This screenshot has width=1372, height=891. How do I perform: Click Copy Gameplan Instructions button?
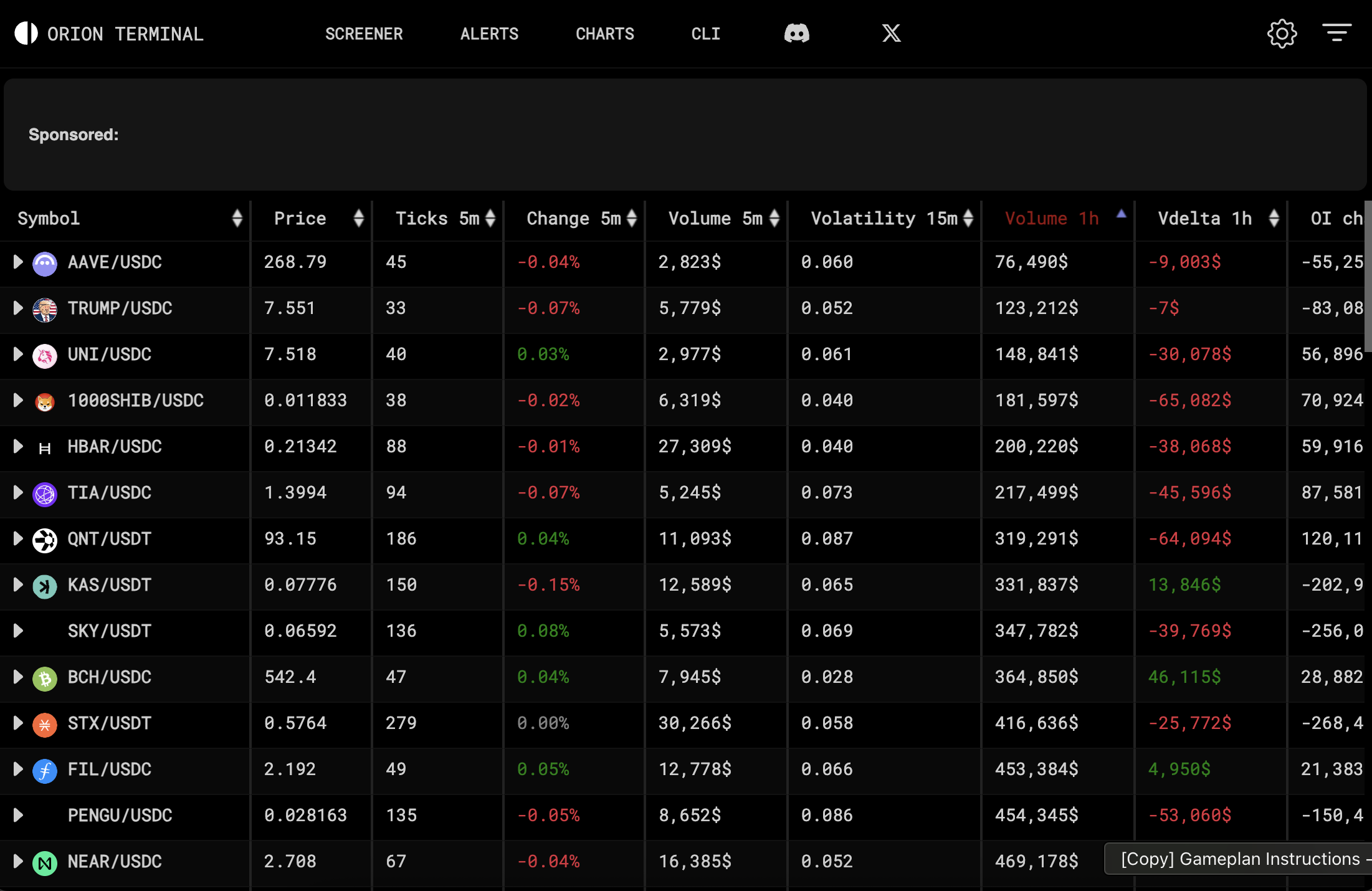1240,859
